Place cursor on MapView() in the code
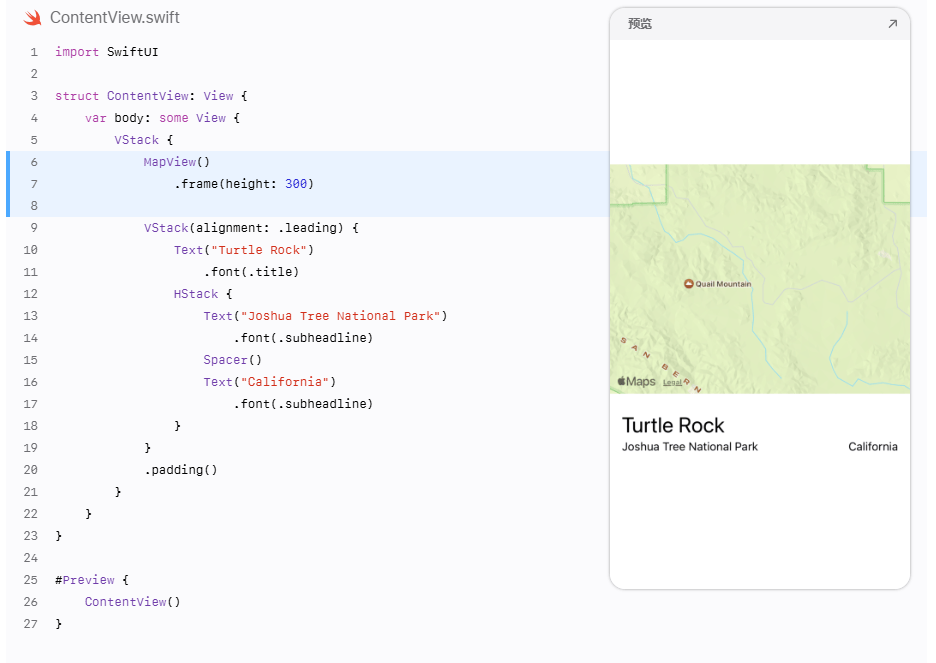Image resolution: width=936 pixels, height=663 pixels. tap(177, 162)
